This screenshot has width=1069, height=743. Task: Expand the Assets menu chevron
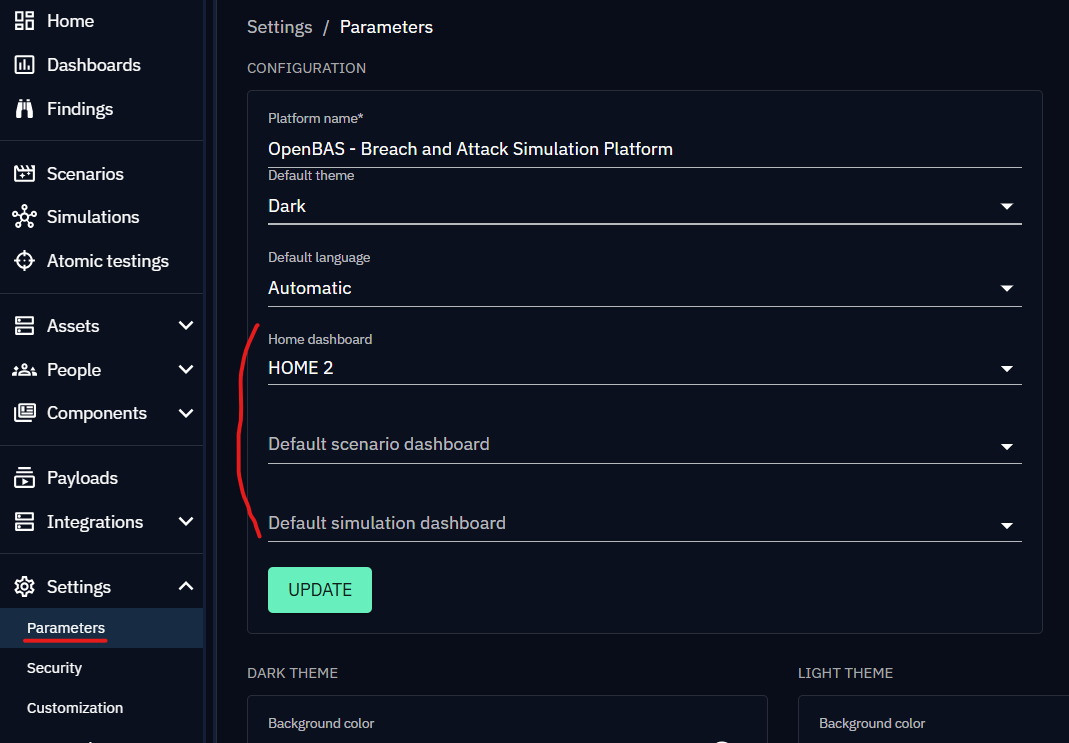click(185, 326)
